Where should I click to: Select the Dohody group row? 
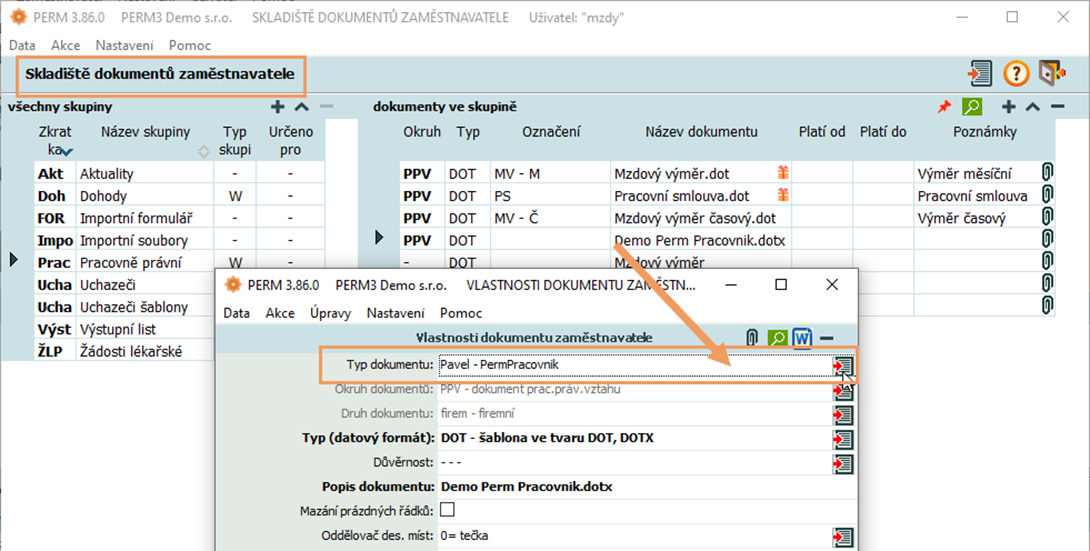[180, 195]
